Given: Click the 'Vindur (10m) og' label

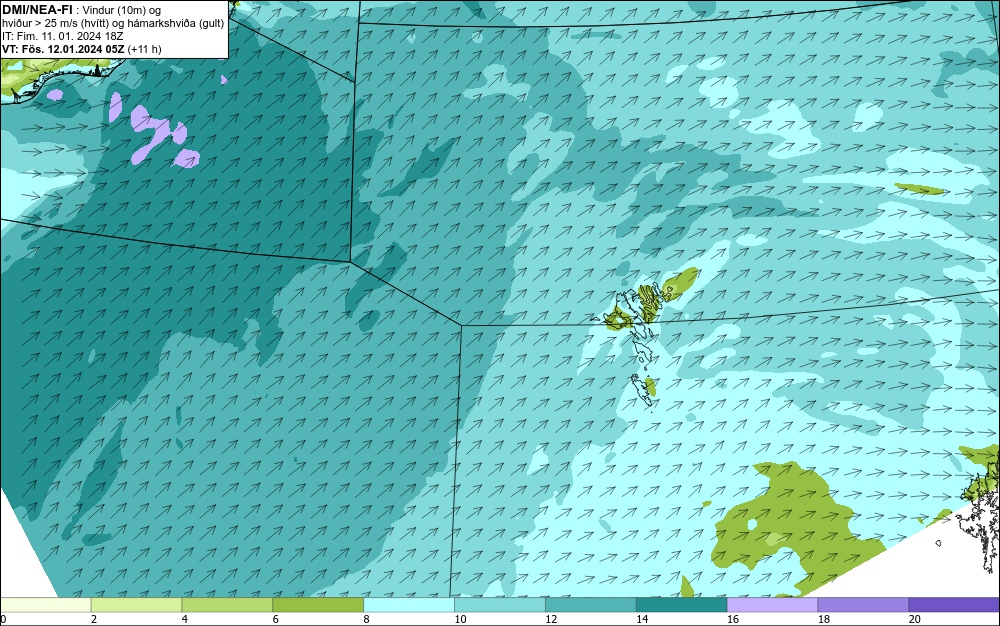Looking at the screenshot, I should pyautogui.click(x=122, y=10).
